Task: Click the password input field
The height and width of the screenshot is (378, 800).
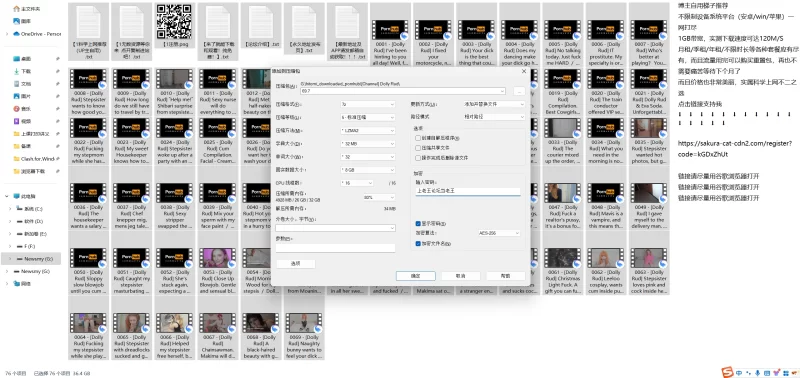Action: [468, 191]
